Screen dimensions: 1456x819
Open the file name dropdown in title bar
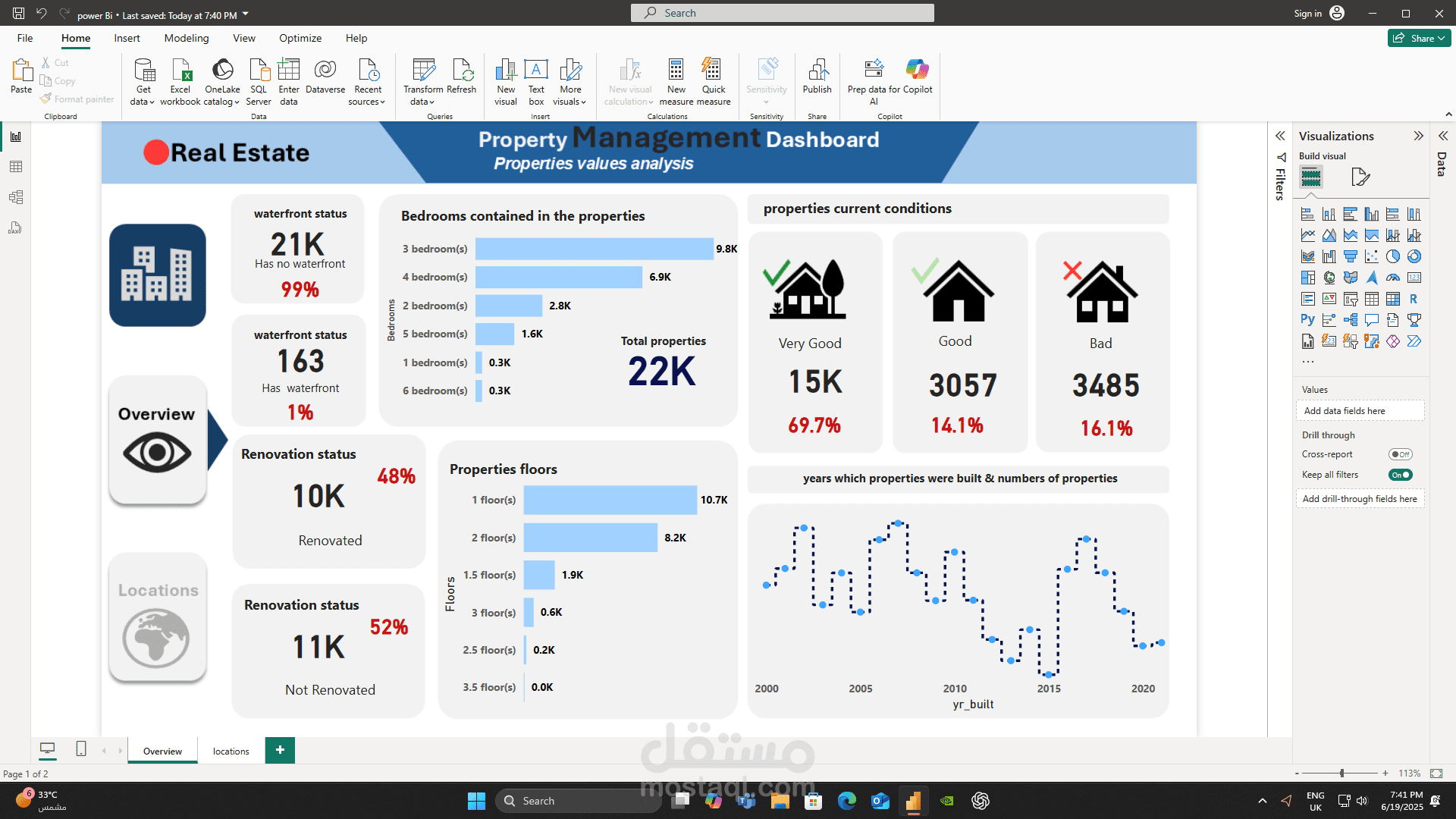[x=246, y=14]
